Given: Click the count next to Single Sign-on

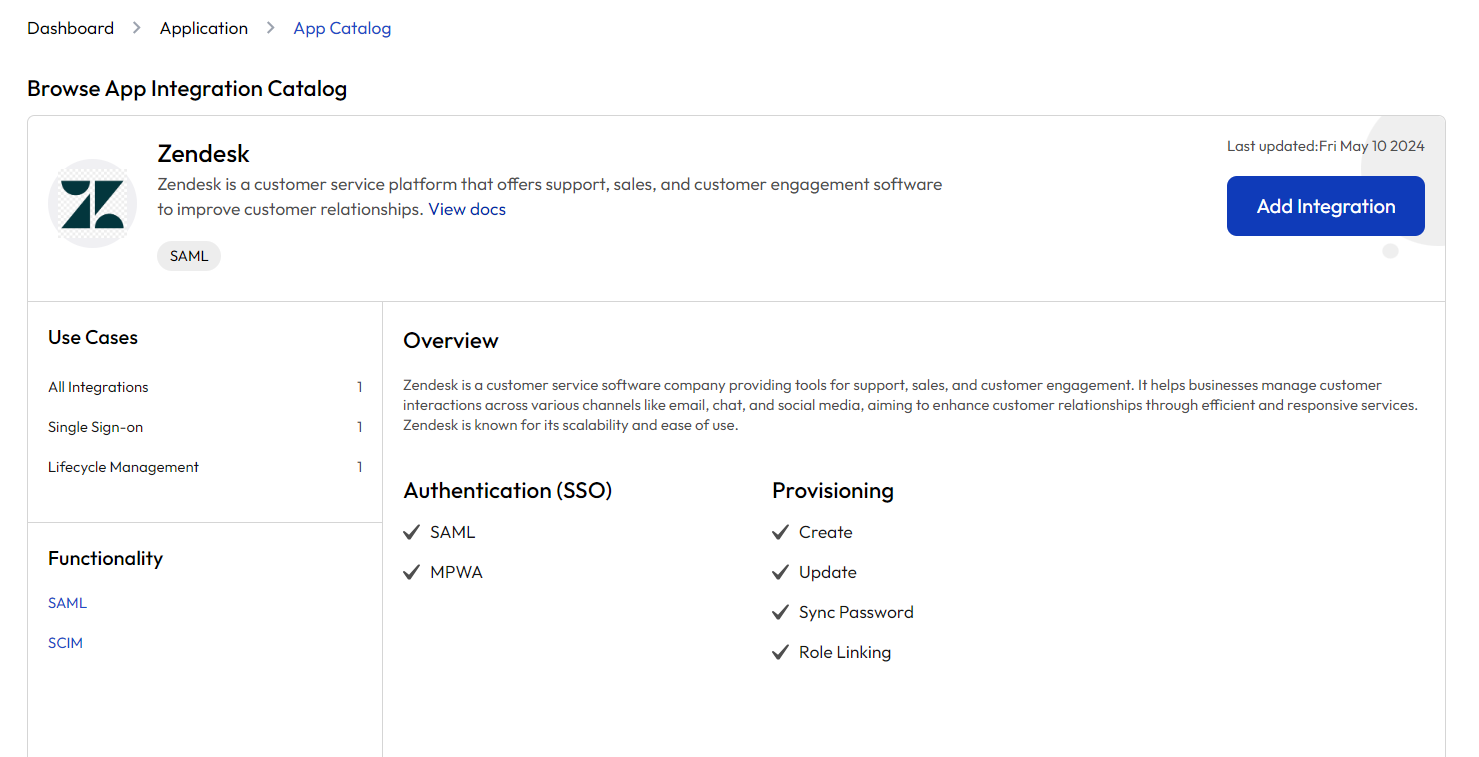Looking at the screenshot, I should click(360, 427).
